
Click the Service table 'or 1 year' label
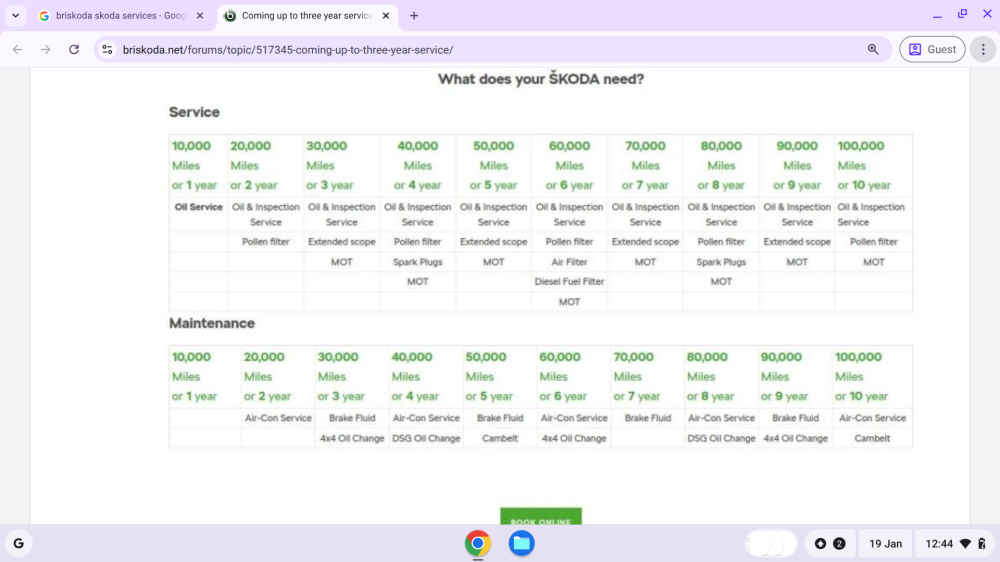point(195,186)
